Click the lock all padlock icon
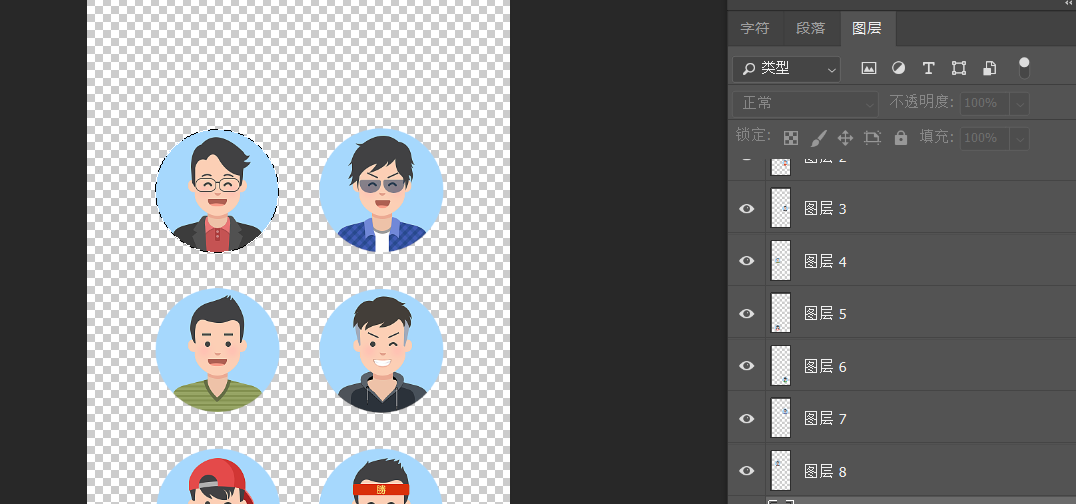This screenshot has height=504, width=1076. pos(901,138)
